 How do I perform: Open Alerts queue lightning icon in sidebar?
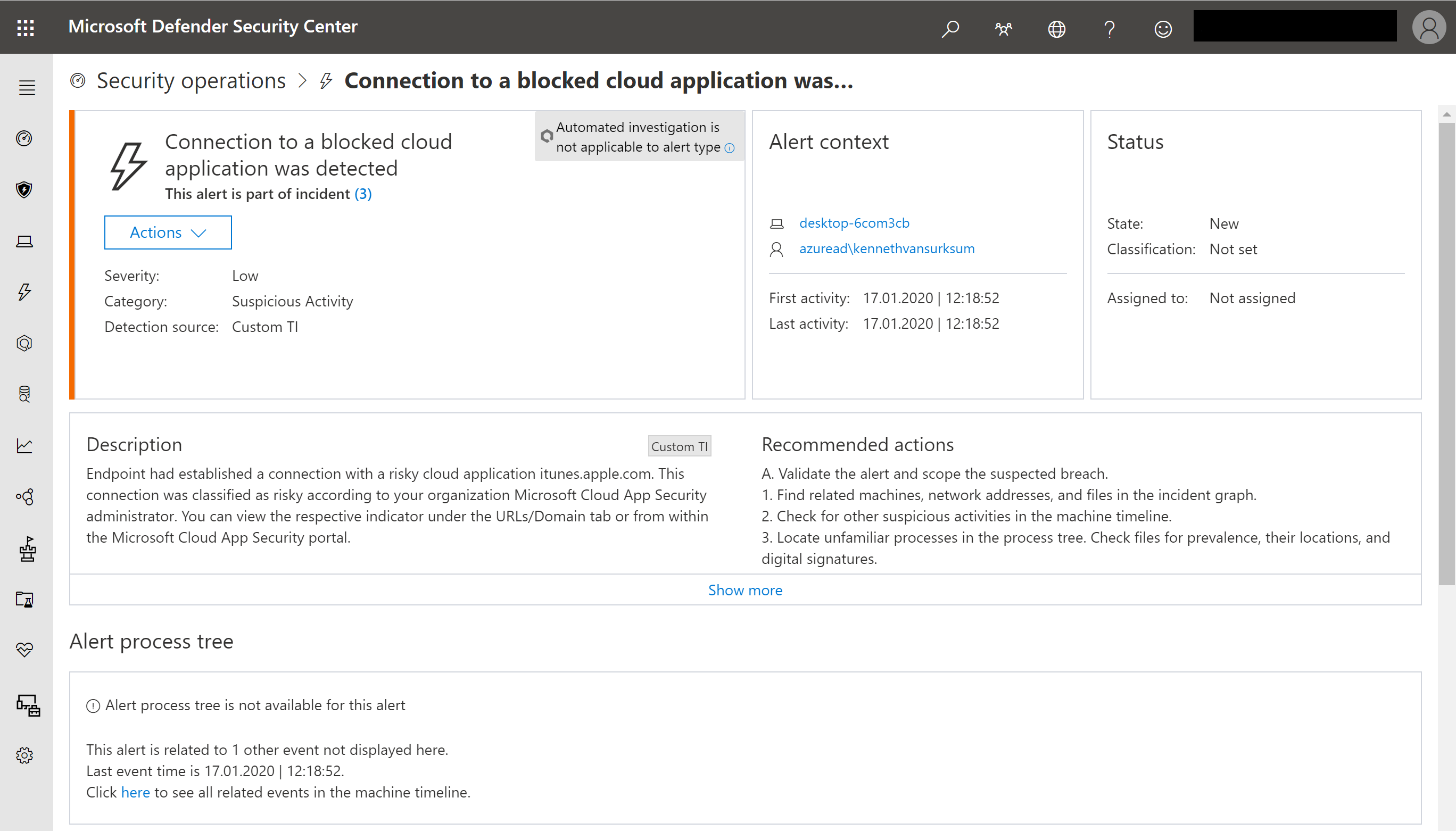pyautogui.click(x=24, y=292)
